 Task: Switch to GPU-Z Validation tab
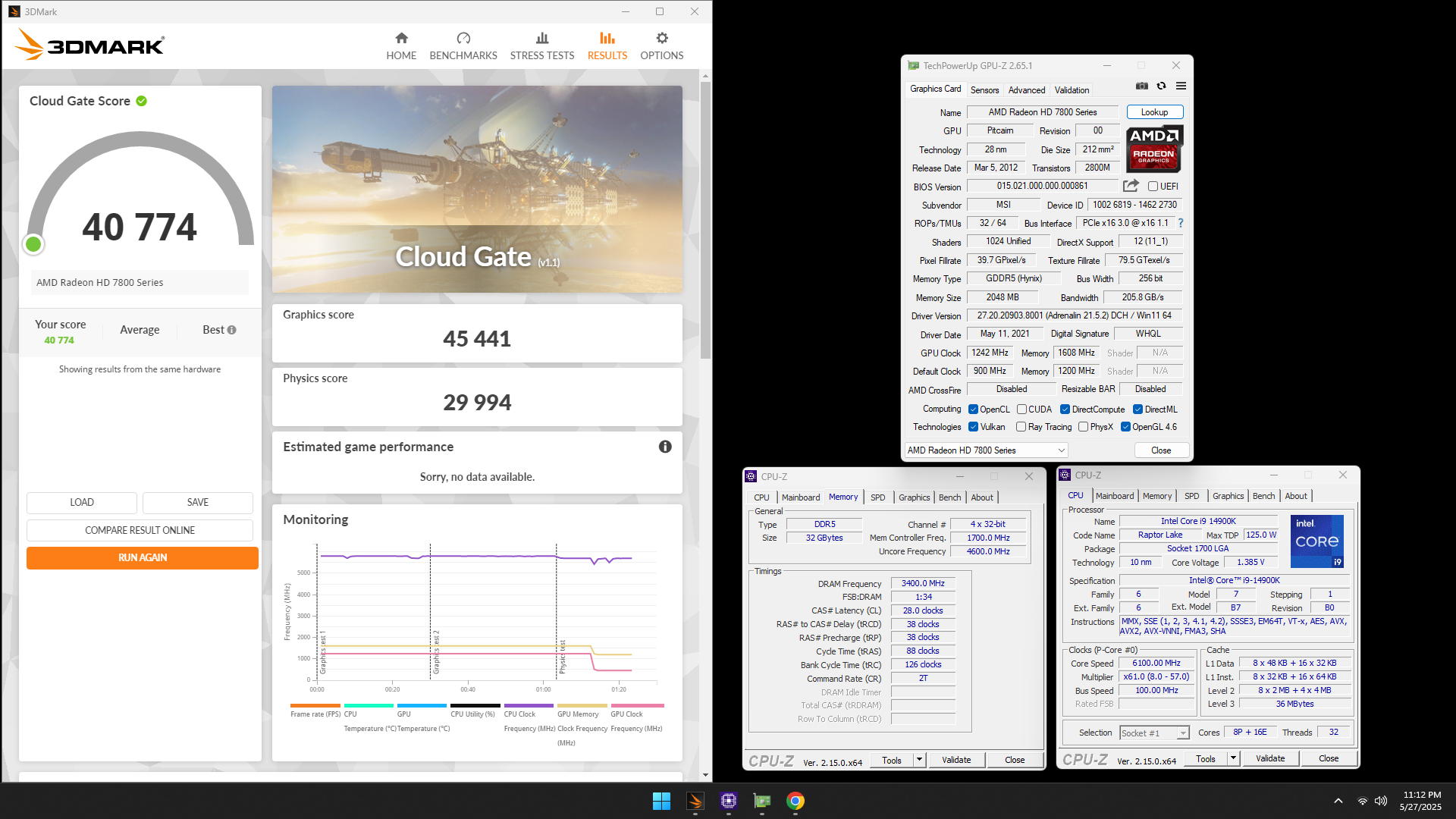[1072, 90]
